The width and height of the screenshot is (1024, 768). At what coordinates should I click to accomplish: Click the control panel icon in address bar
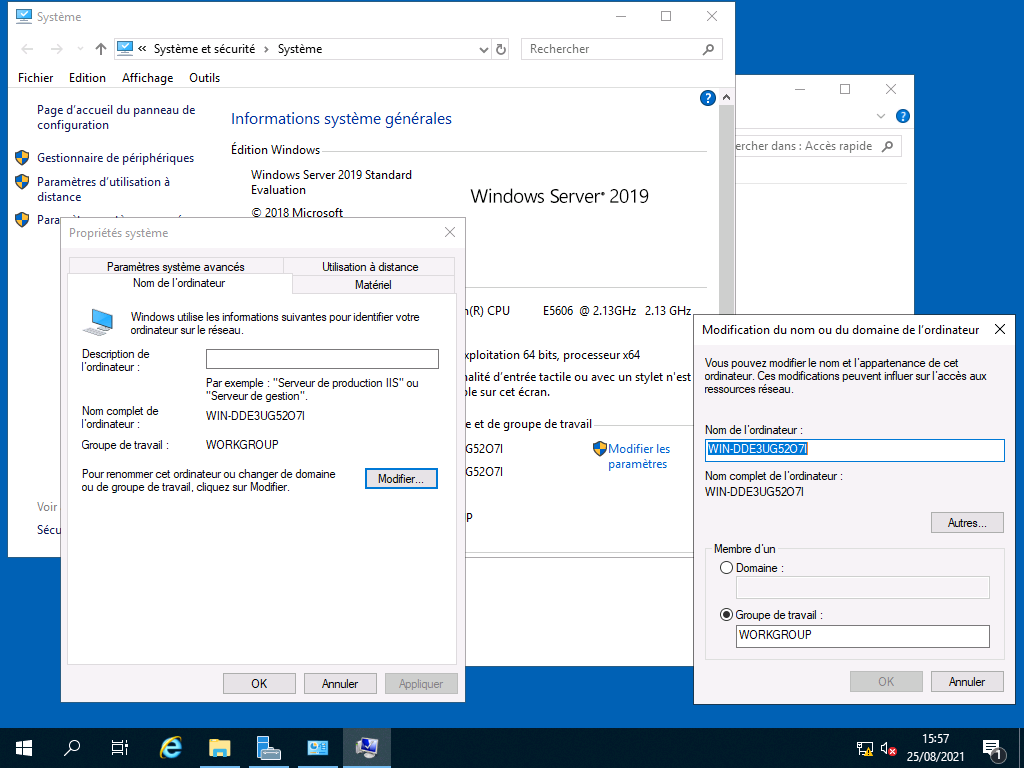[125, 48]
